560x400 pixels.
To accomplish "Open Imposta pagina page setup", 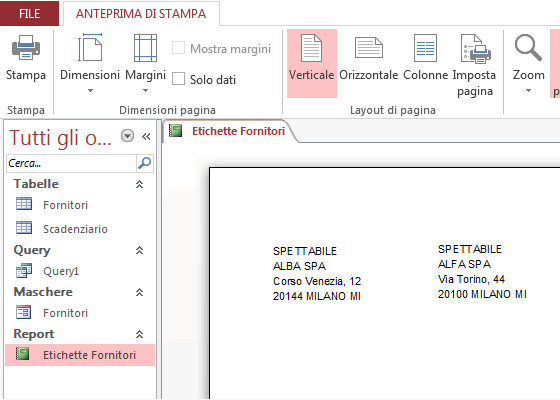I will coord(474,64).
